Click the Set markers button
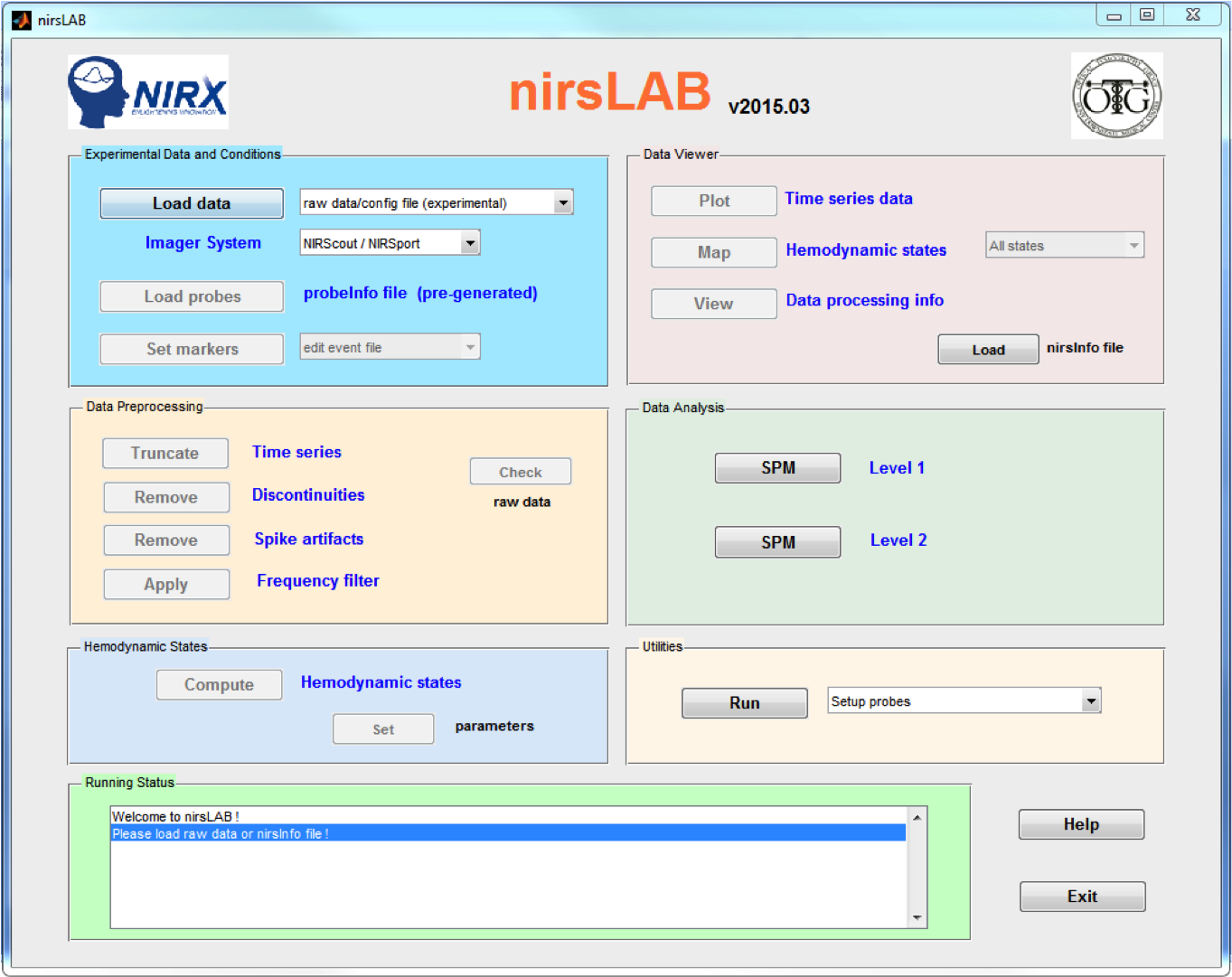This screenshot has width=1232, height=977. click(x=192, y=349)
